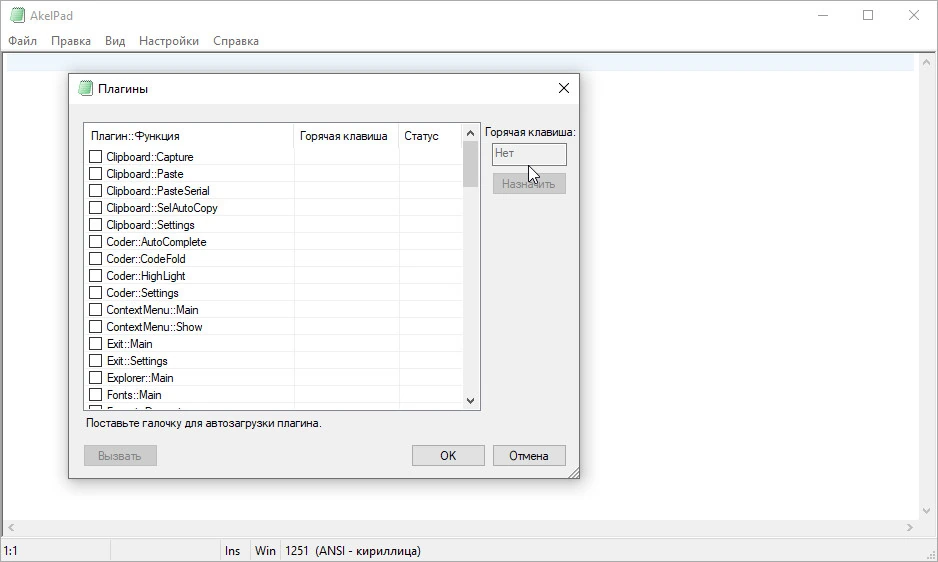Click the plugin list scrollbar thumb
Screen dimensions: 938x562
point(470,164)
